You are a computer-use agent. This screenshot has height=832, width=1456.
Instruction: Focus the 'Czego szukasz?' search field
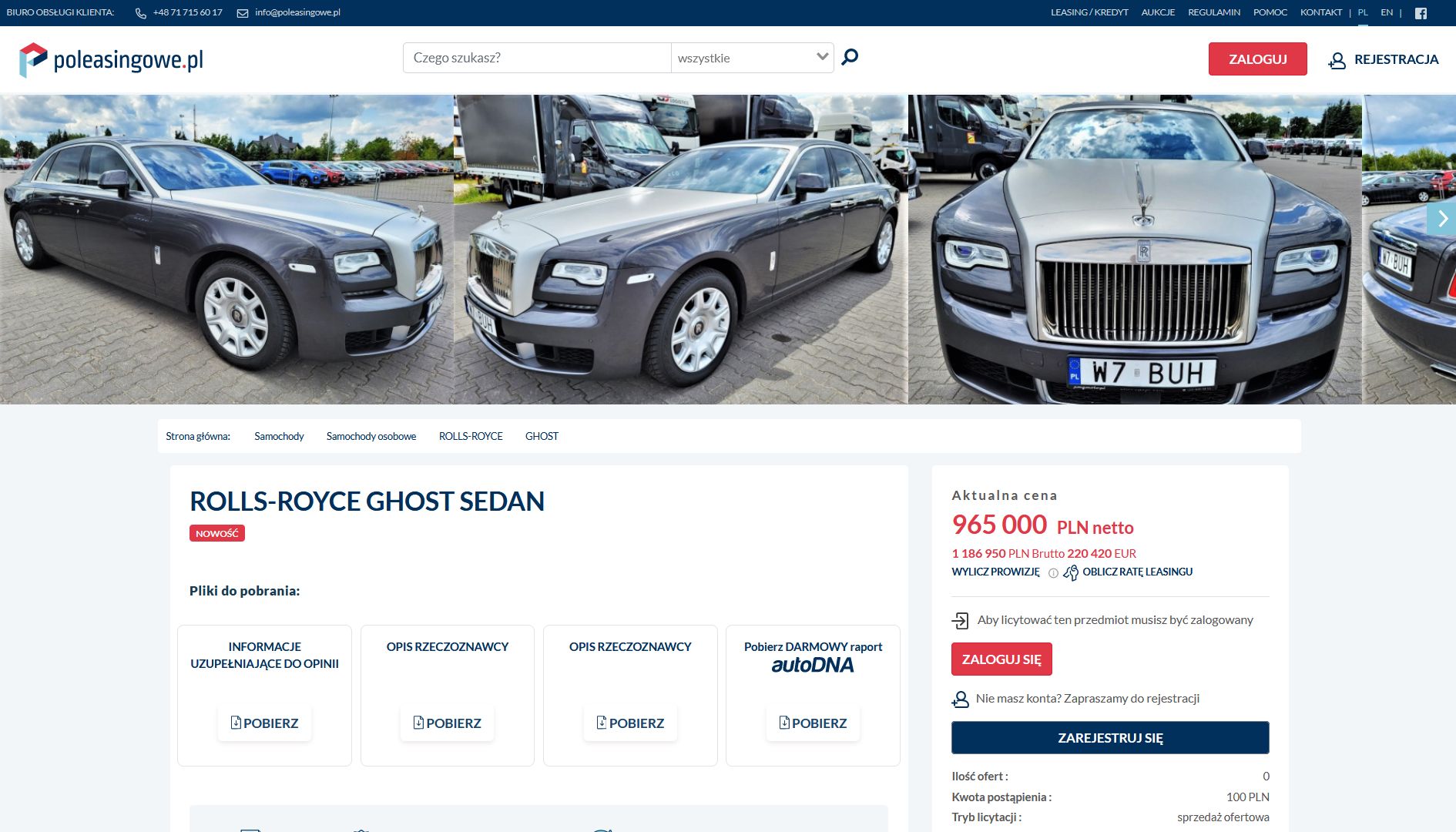pos(537,58)
